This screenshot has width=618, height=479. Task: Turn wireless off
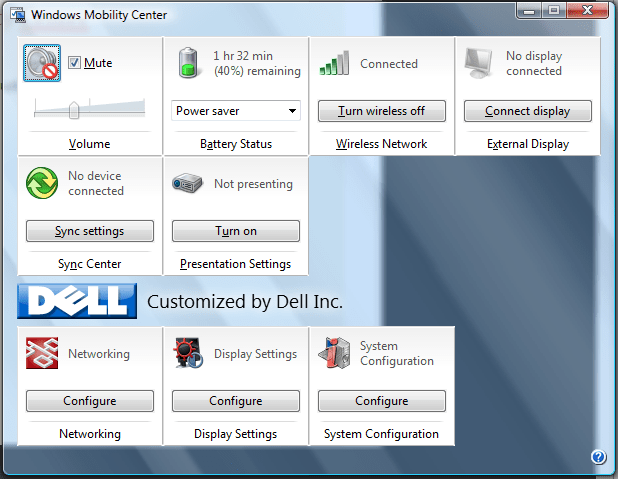pos(381,111)
